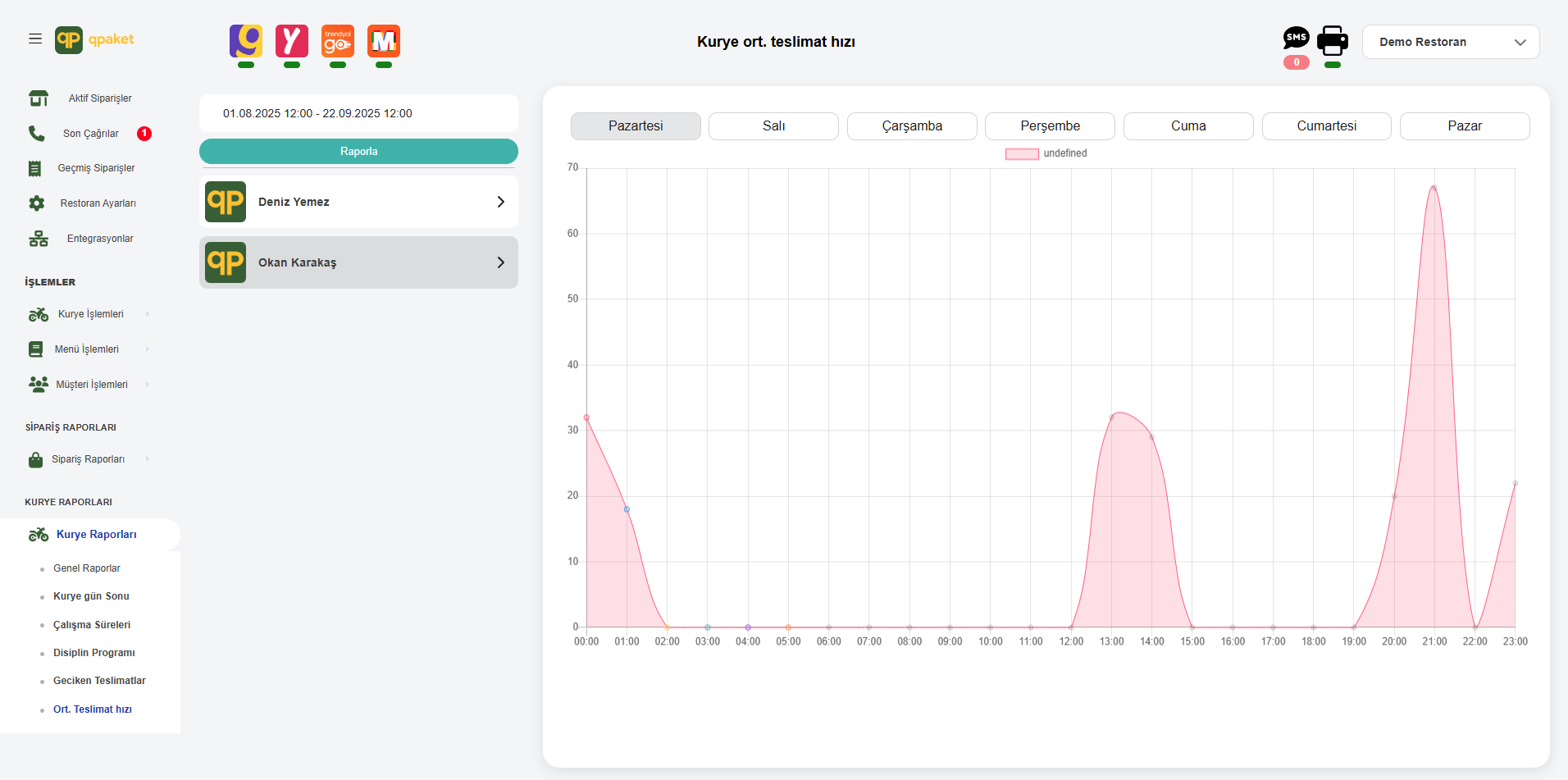
Task: Open the Trendyol Go integration icon
Action: pyautogui.click(x=338, y=41)
